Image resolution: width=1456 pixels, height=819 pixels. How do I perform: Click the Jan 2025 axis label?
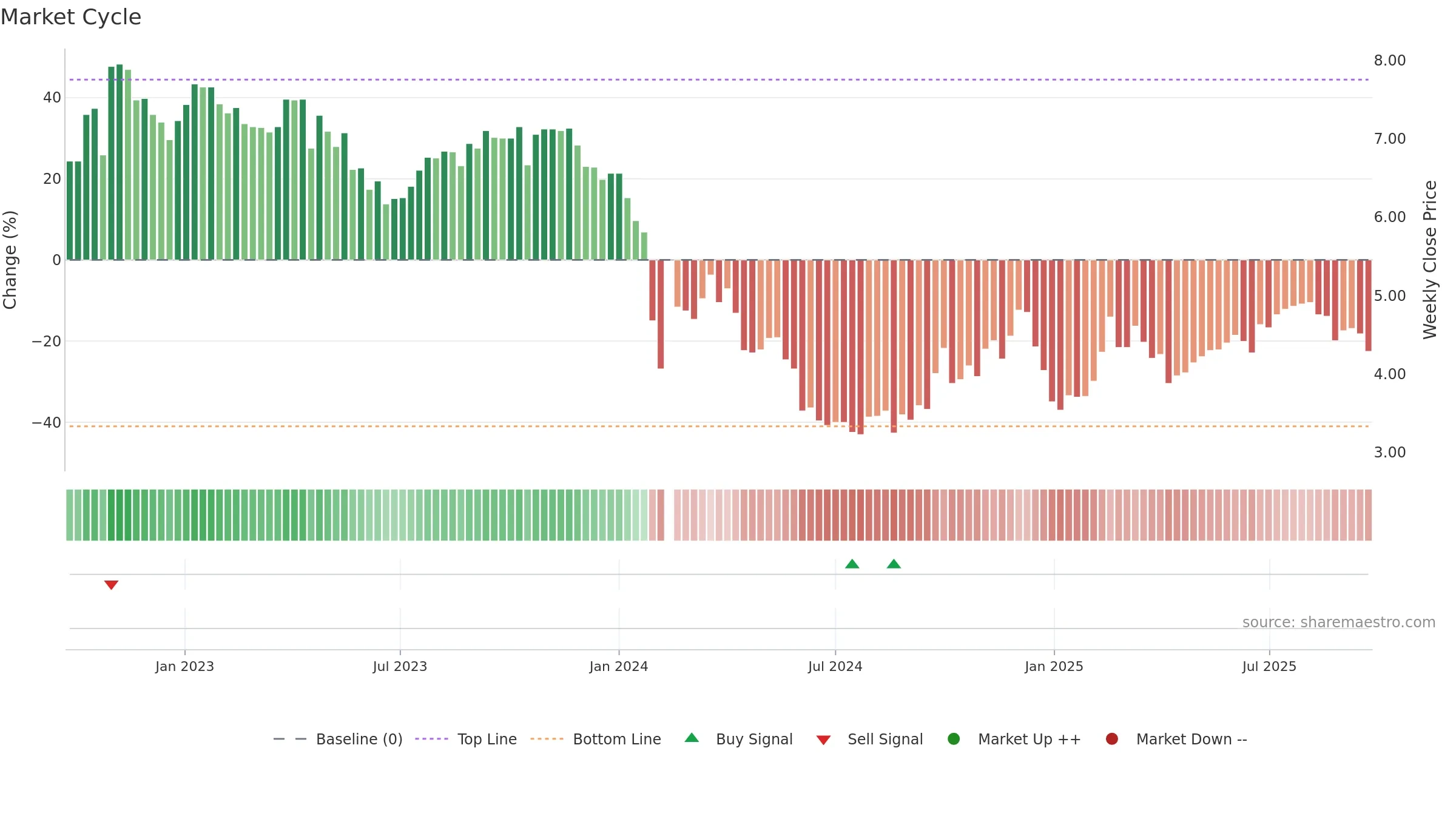click(1054, 667)
